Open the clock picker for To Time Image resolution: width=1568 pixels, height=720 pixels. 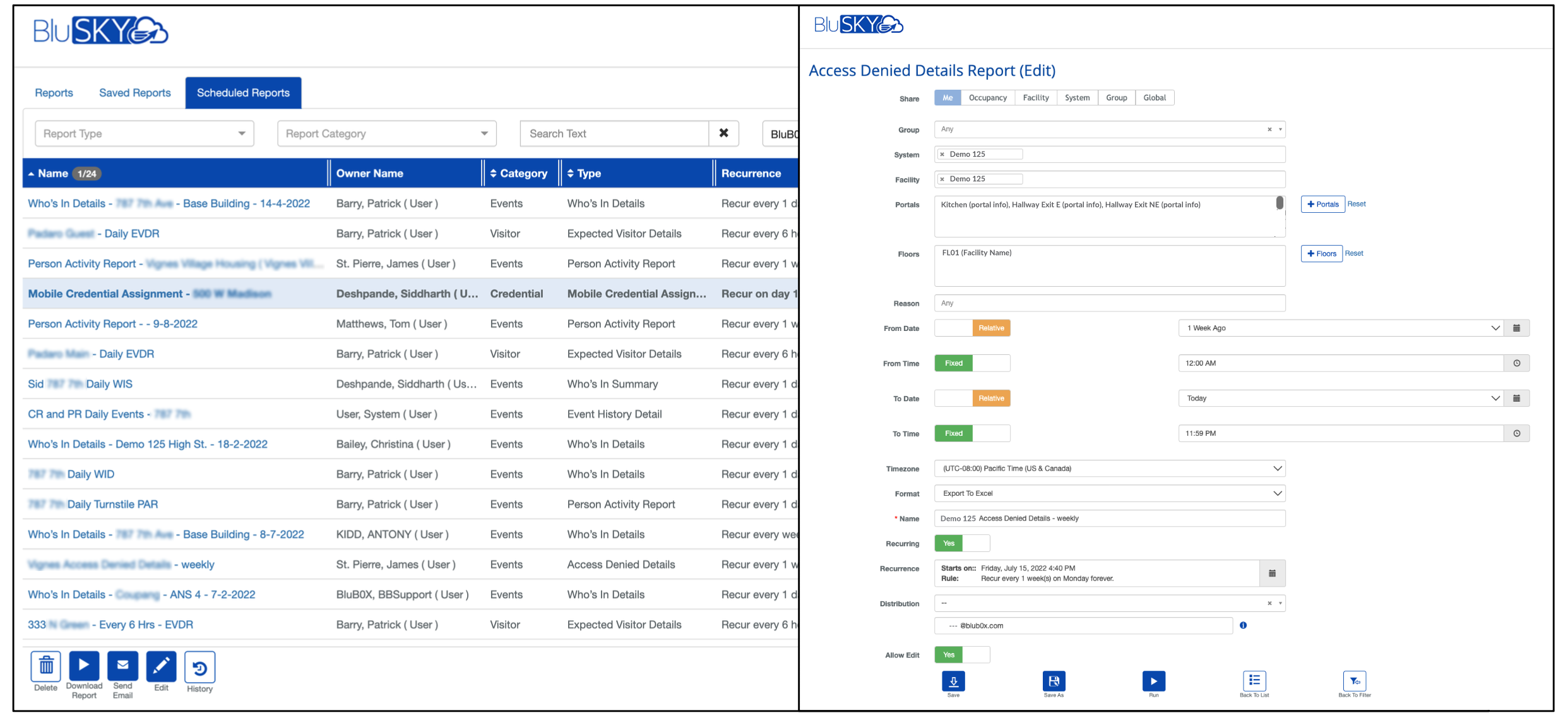[x=1518, y=433]
